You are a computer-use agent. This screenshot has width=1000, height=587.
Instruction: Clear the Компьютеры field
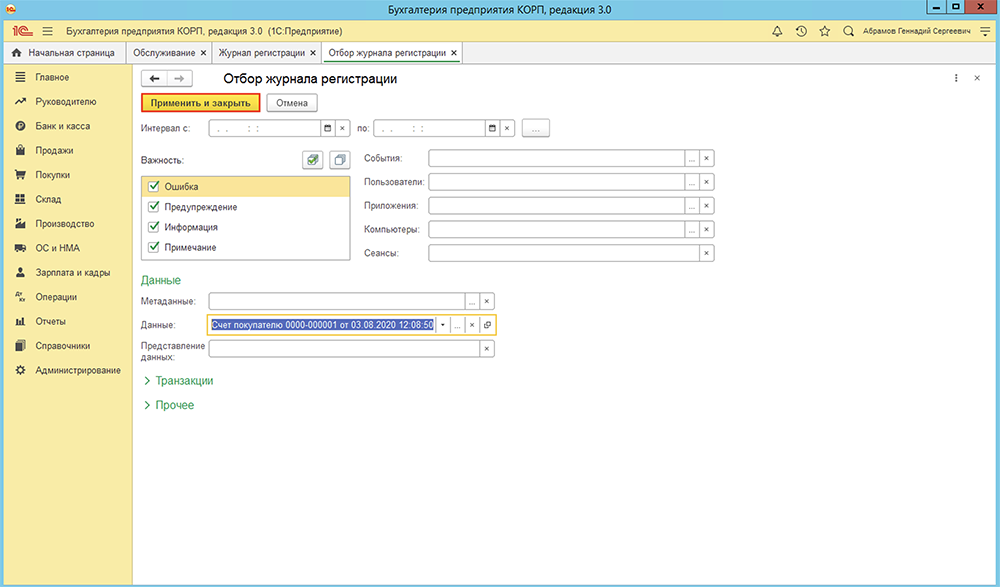coord(707,229)
